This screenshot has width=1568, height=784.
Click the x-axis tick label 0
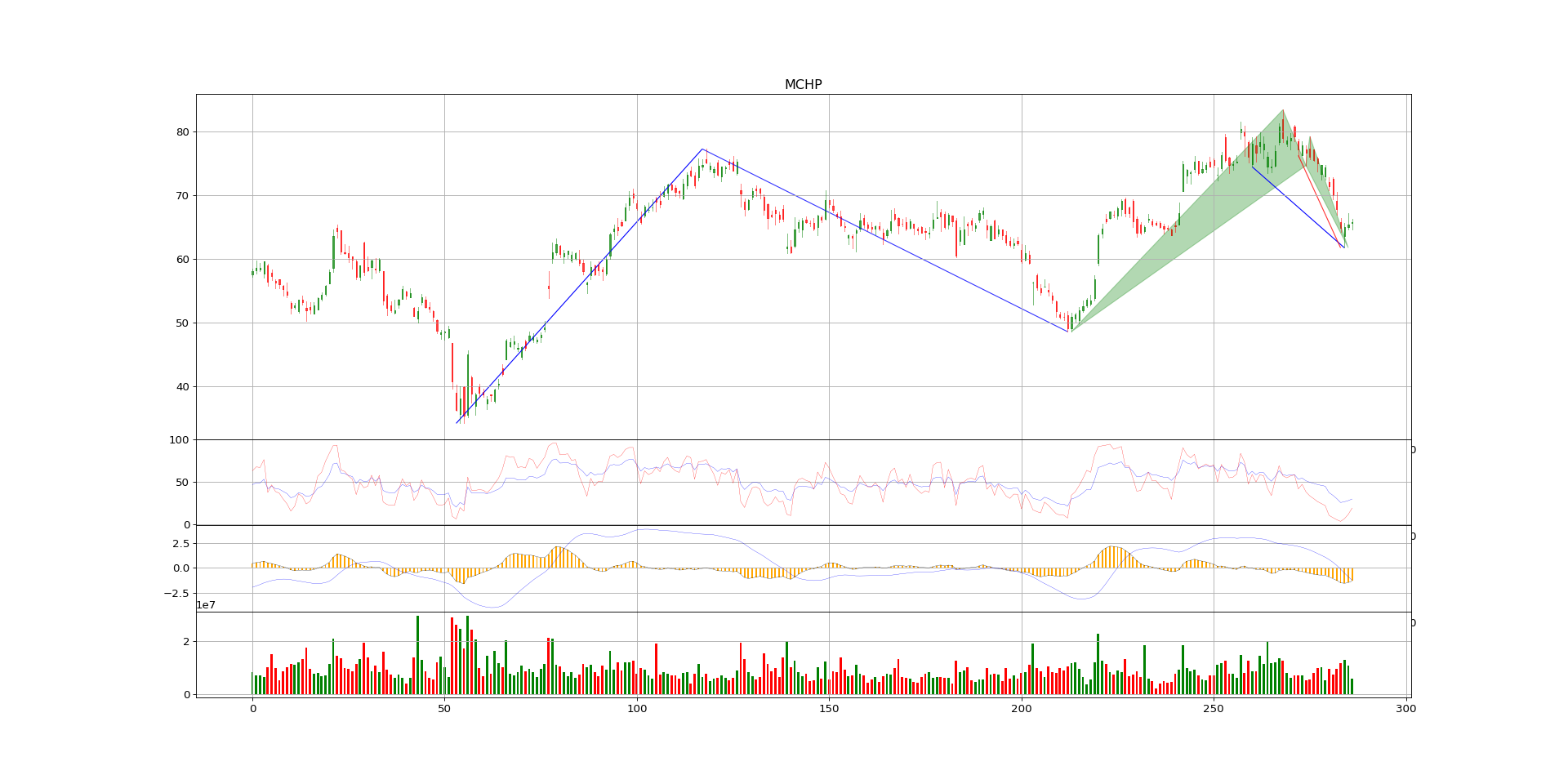[x=252, y=710]
